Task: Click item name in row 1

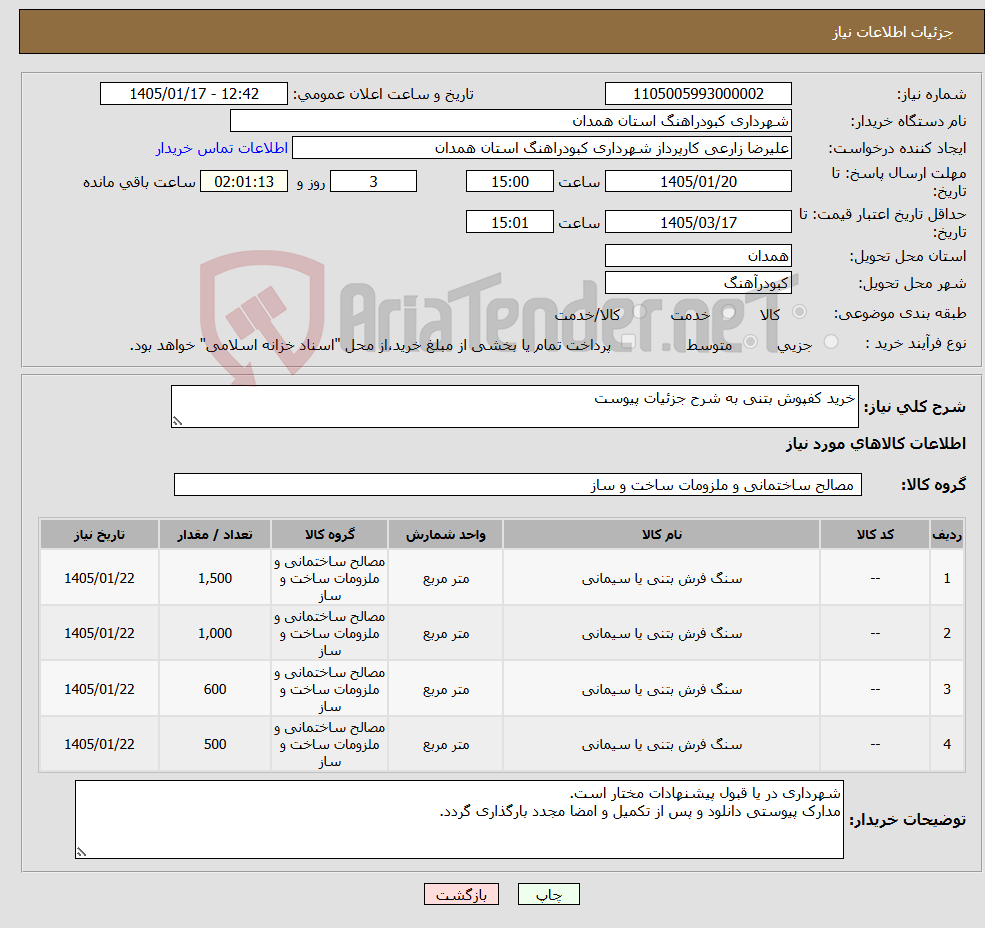Action: tap(661, 578)
